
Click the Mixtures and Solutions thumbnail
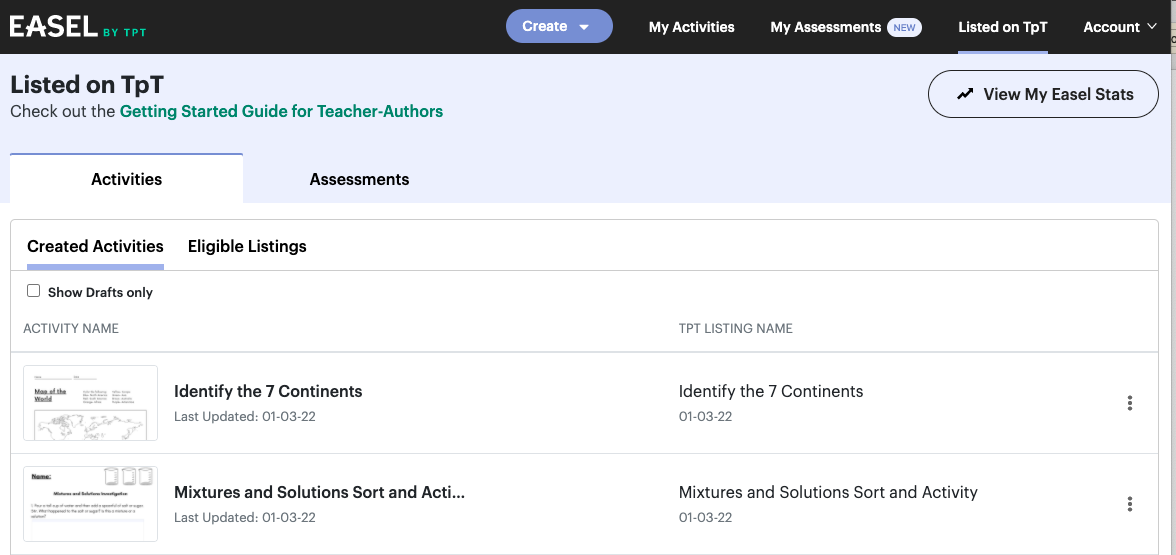(91, 503)
